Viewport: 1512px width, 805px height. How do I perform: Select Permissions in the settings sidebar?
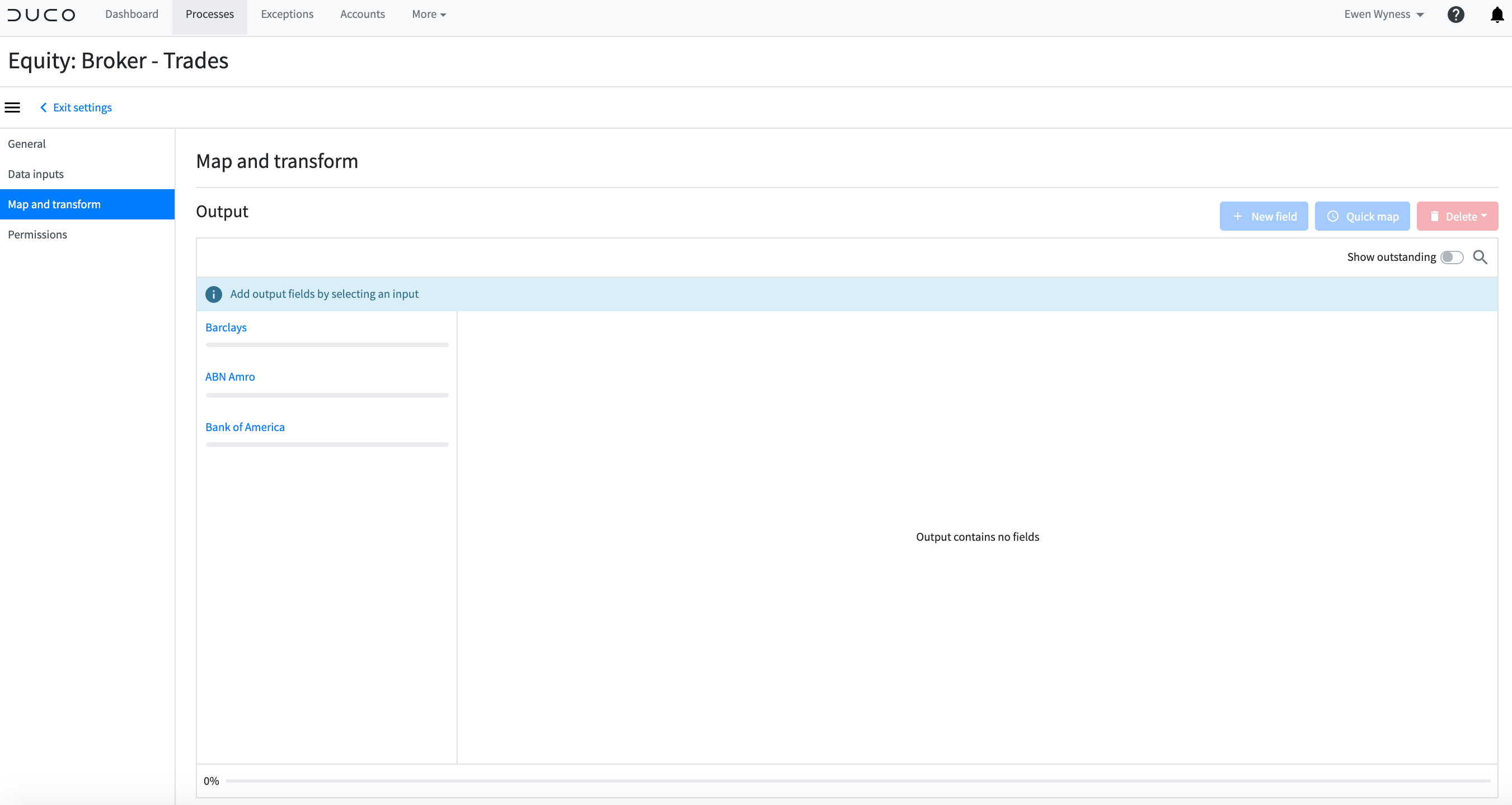coord(37,234)
